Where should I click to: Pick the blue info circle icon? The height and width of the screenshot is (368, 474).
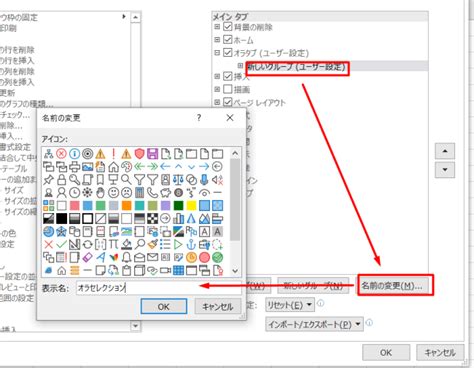pyautogui.click(x=74, y=154)
